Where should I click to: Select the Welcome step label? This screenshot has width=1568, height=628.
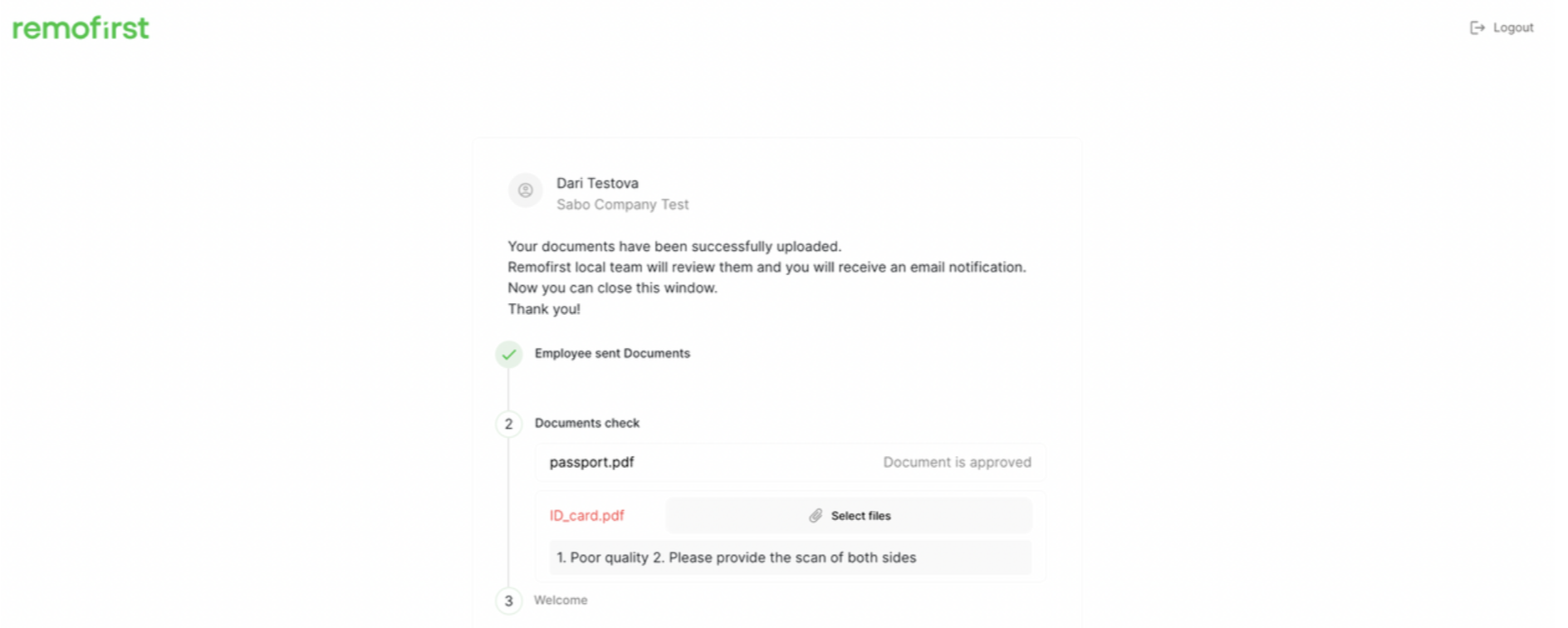click(561, 600)
